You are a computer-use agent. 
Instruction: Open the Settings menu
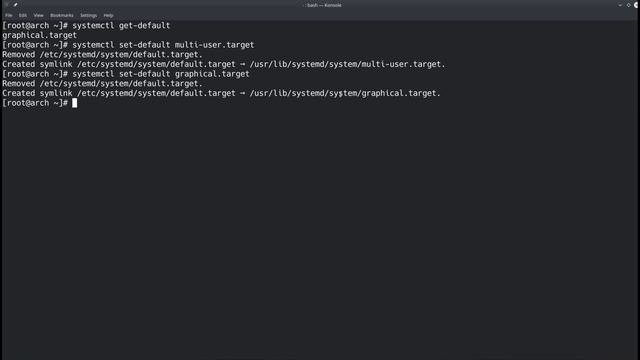pyautogui.click(x=89, y=15)
